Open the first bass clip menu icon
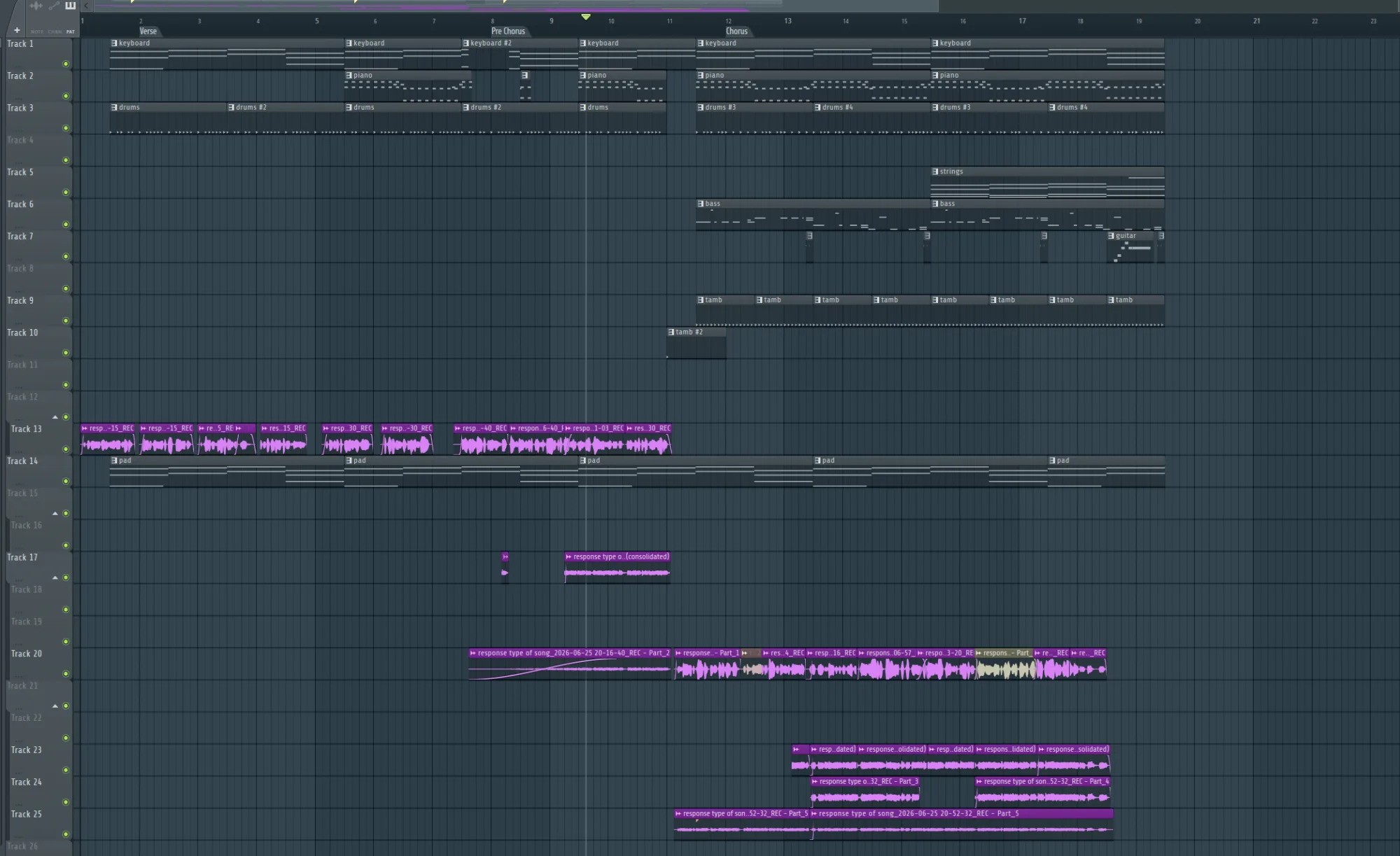The height and width of the screenshot is (856, 1400). [701, 204]
